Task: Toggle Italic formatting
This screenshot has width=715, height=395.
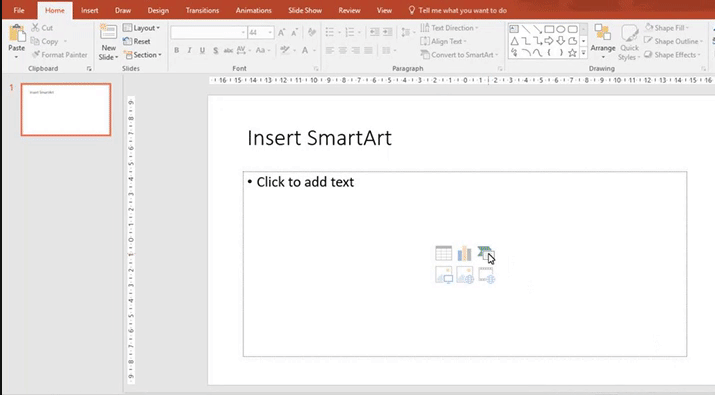Action: click(x=189, y=50)
